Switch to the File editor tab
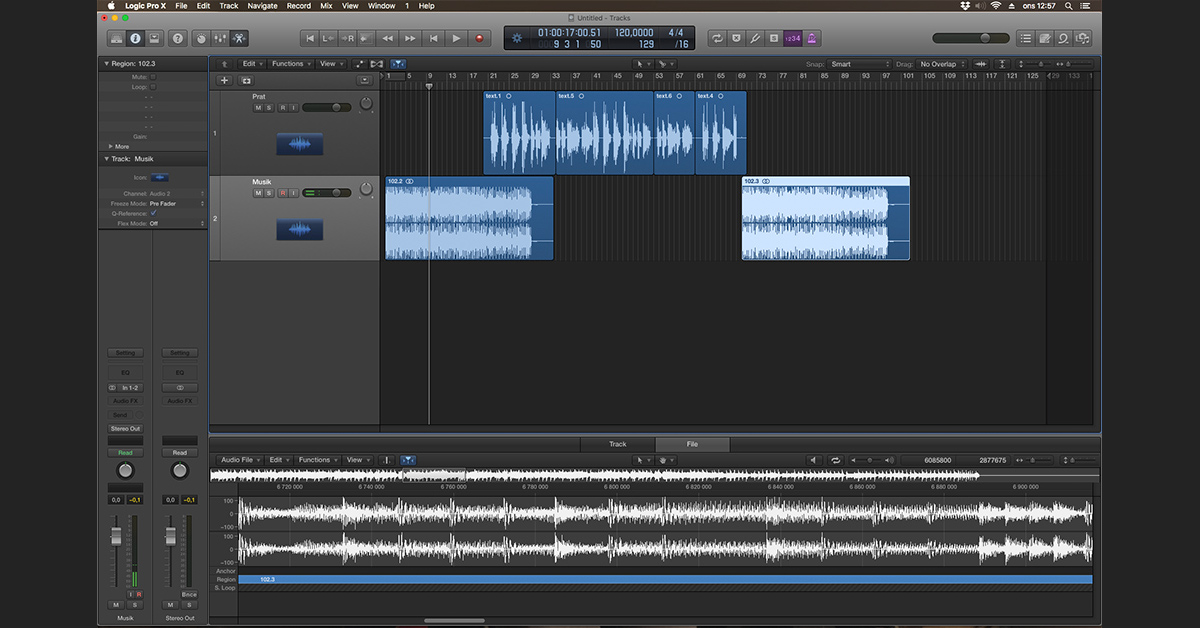Viewport: 1200px width, 628px height. click(692, 444)
